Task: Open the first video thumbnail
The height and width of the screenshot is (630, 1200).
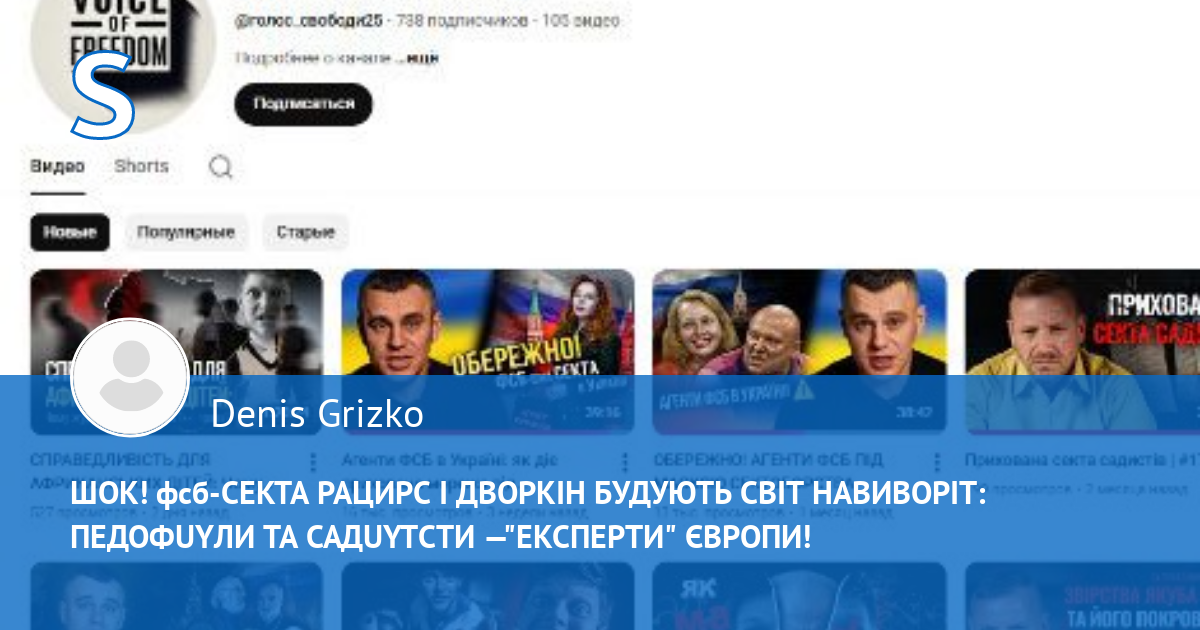Action: [176, 351]
